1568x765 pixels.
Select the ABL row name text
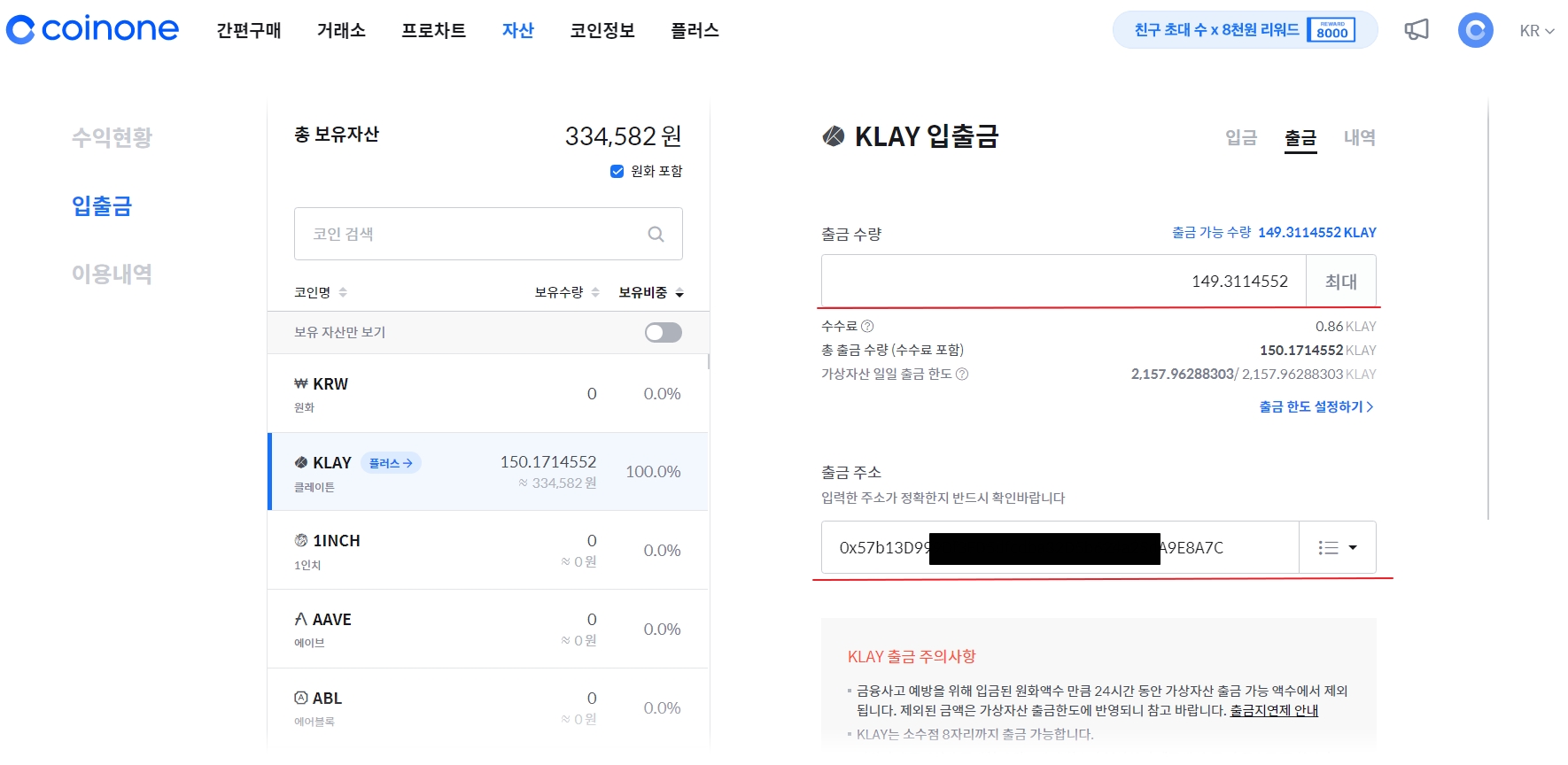pos(327,698)
